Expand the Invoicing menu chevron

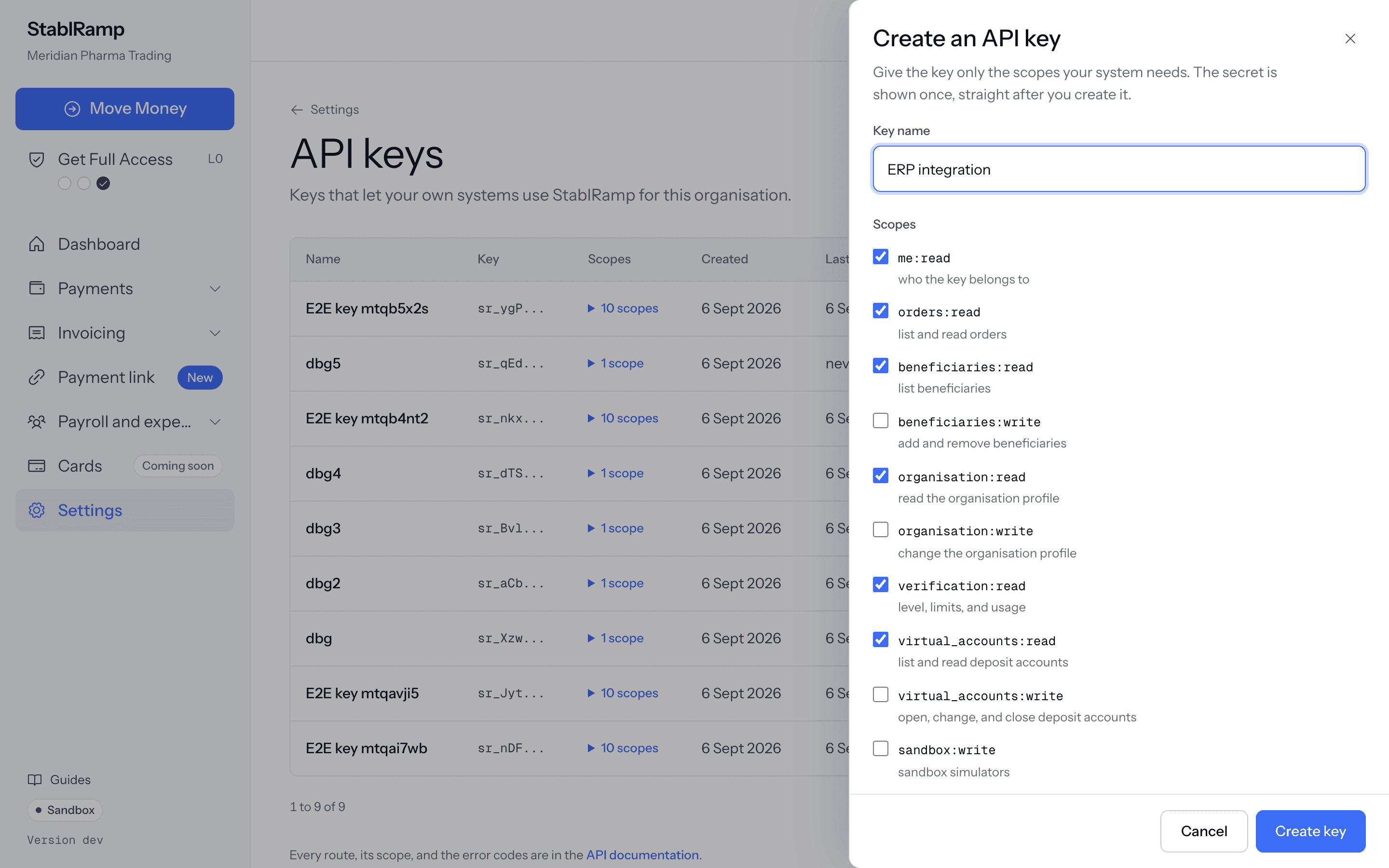pyautogui.click(x=215, y=333)
